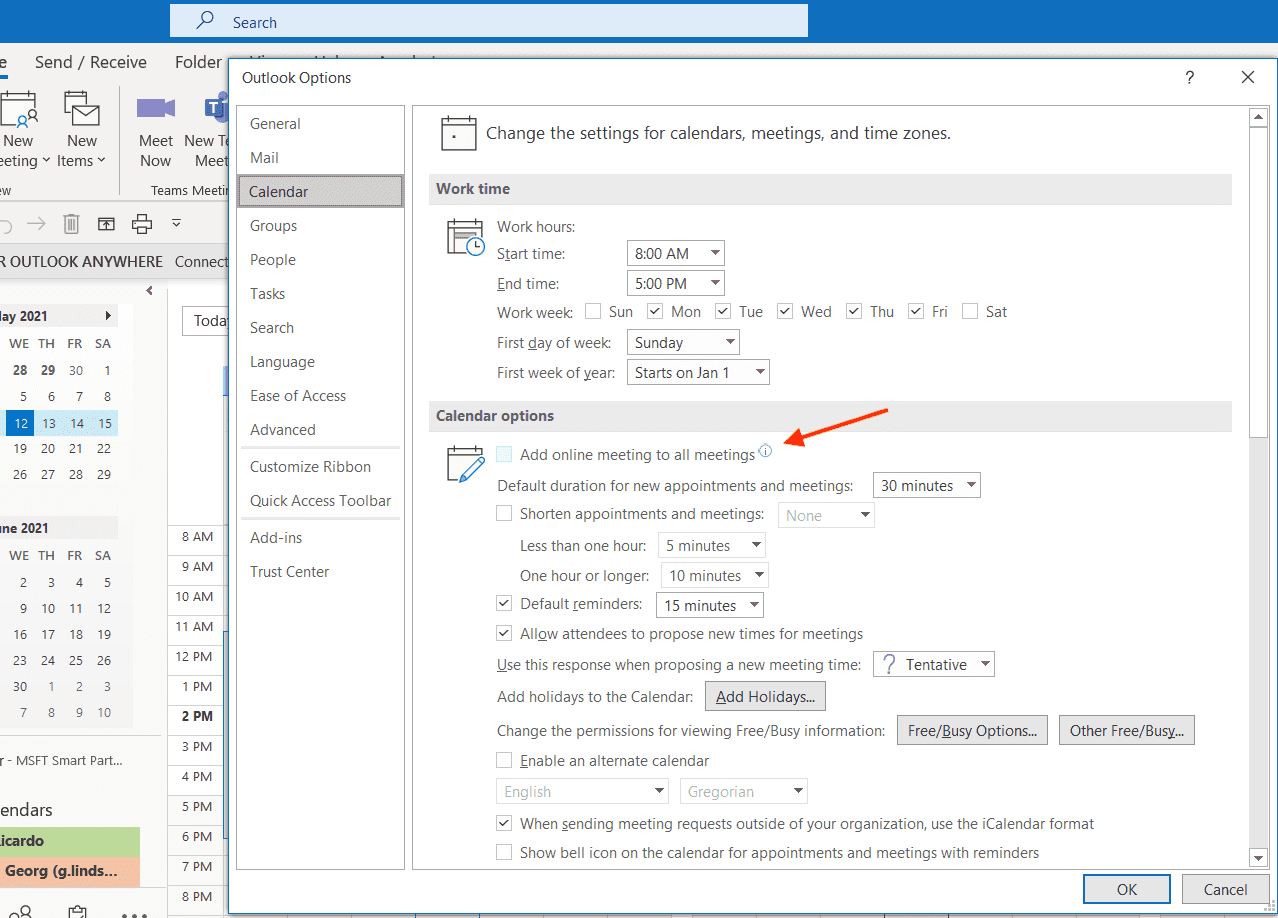Open the Send / Receive ribbon tab

point(91,62)
